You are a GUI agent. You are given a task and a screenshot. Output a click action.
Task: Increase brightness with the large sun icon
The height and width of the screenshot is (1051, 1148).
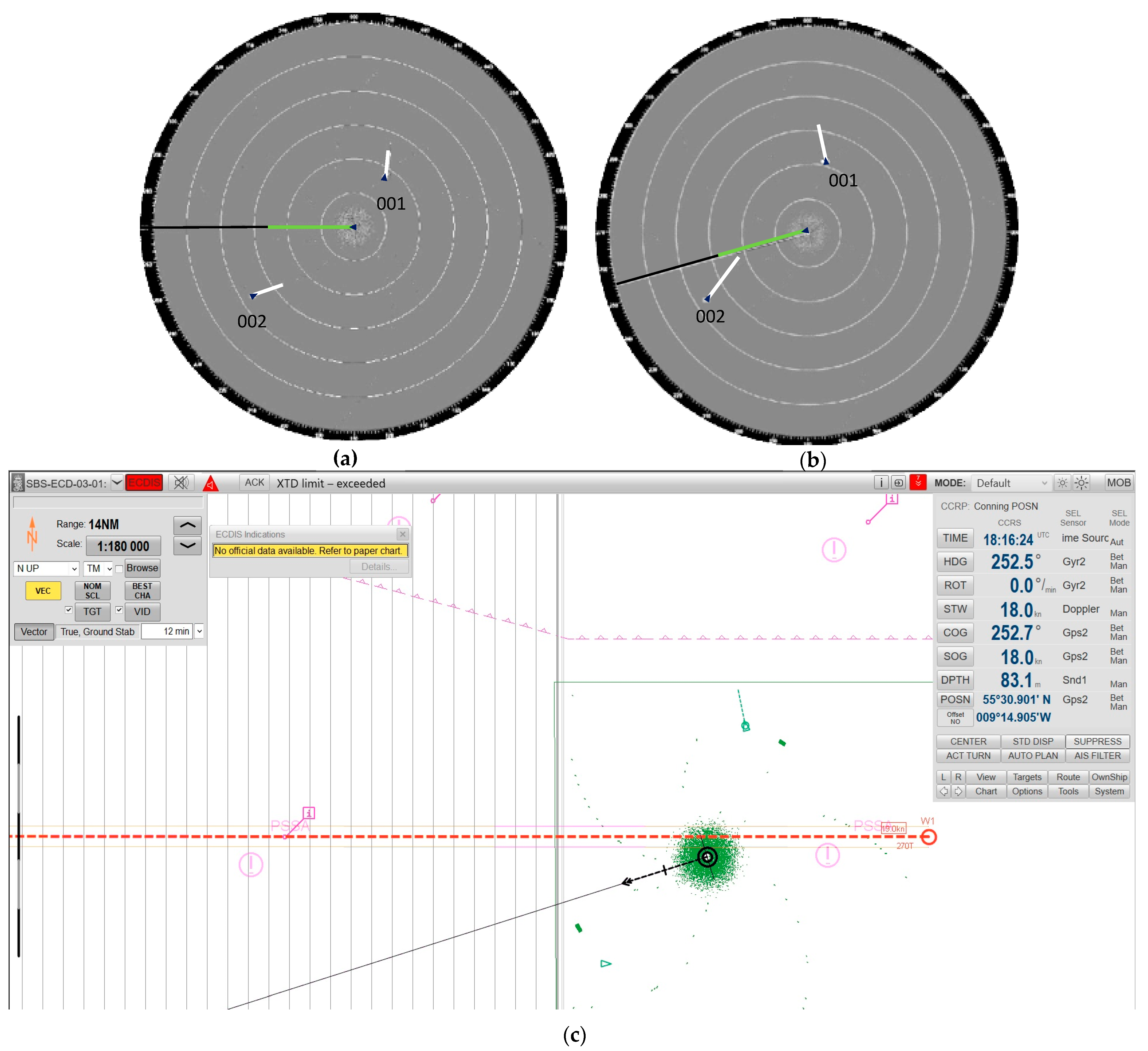point(1081,483)
